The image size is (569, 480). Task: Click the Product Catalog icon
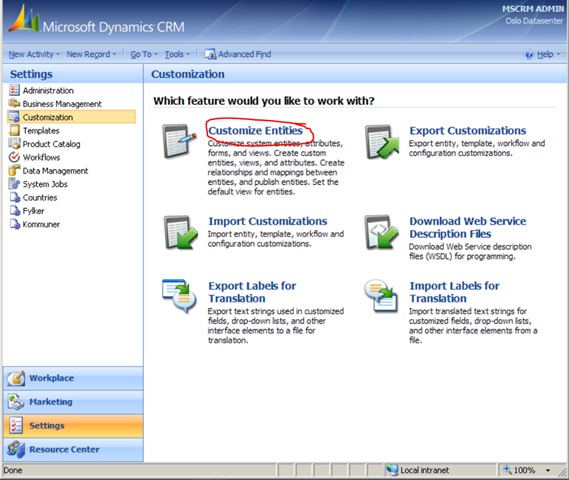tap(15, 144)
